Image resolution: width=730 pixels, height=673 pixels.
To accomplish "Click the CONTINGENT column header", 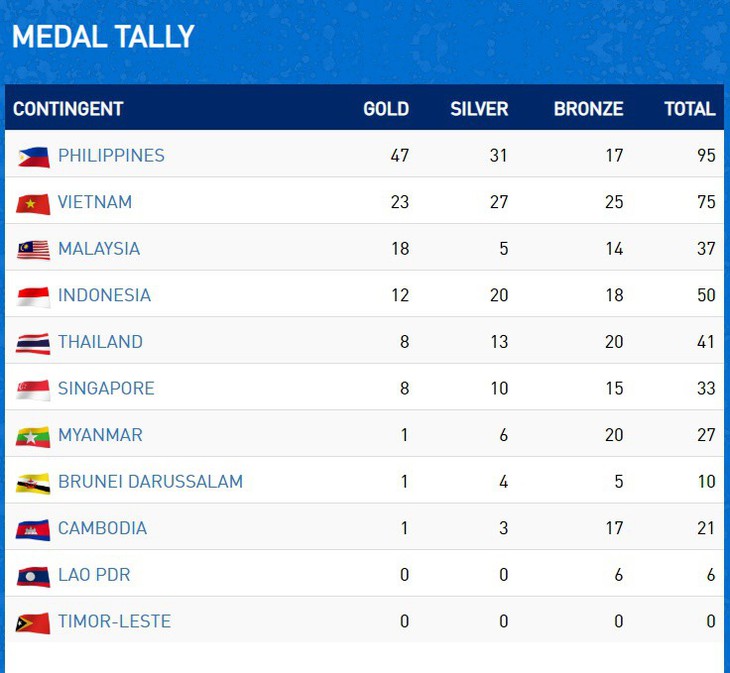I will [x=68, y=109].
